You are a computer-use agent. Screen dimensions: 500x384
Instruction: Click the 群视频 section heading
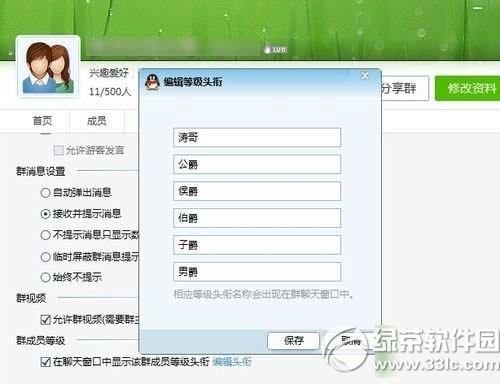pyautogui.click(x=31, y=298)
